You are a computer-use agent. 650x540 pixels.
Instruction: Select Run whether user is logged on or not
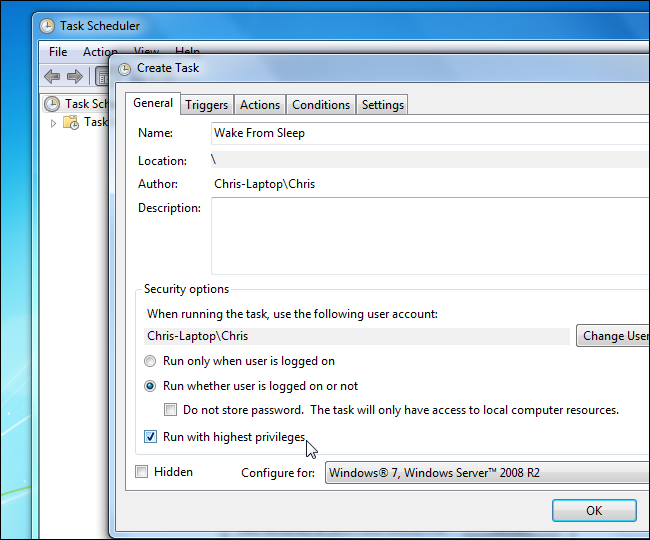click(150, 386)
